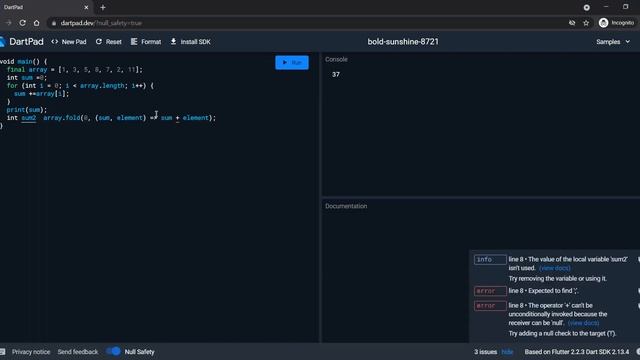Reset the pad code
Screen dimensions: 640x360
tap(109, 42)
